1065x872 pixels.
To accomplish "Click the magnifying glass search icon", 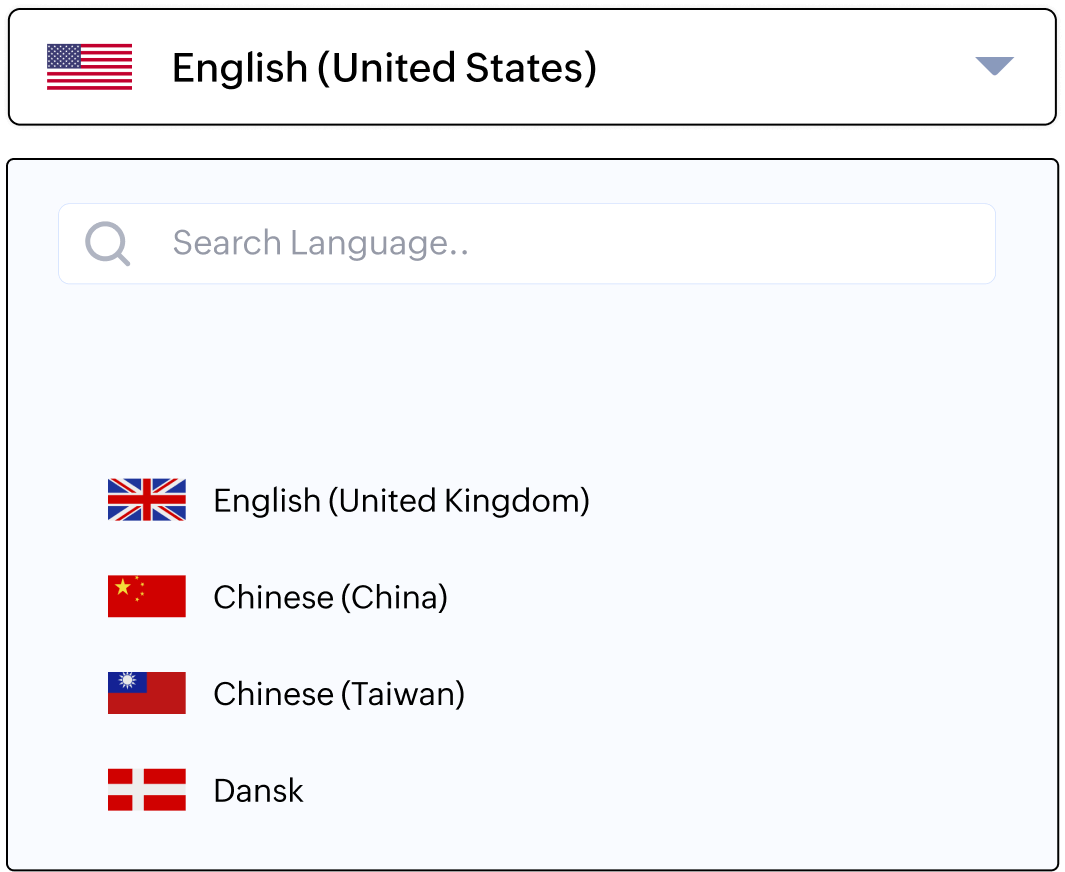I will click(107, 243).
